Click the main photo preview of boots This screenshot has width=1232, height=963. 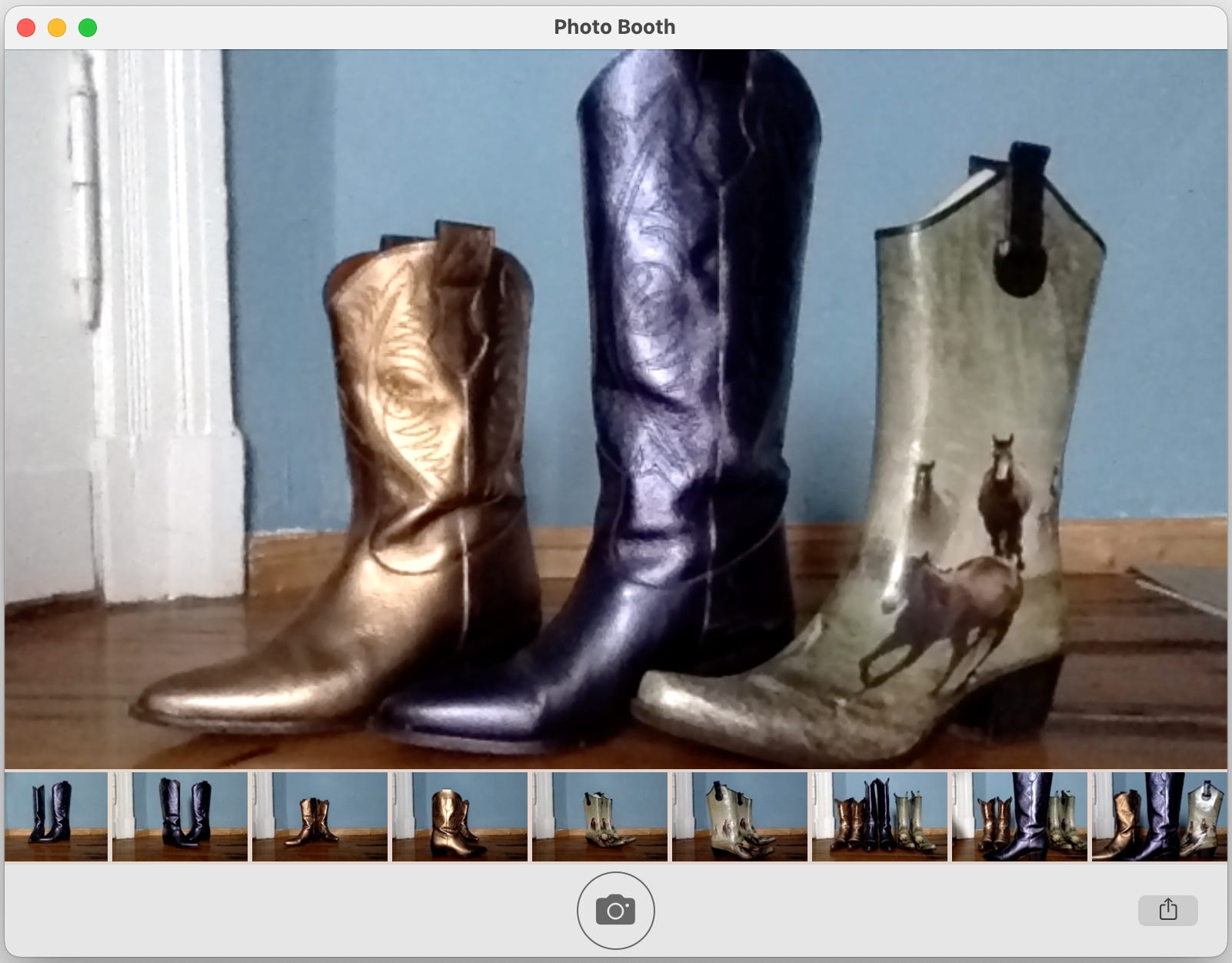coord(616,409)
